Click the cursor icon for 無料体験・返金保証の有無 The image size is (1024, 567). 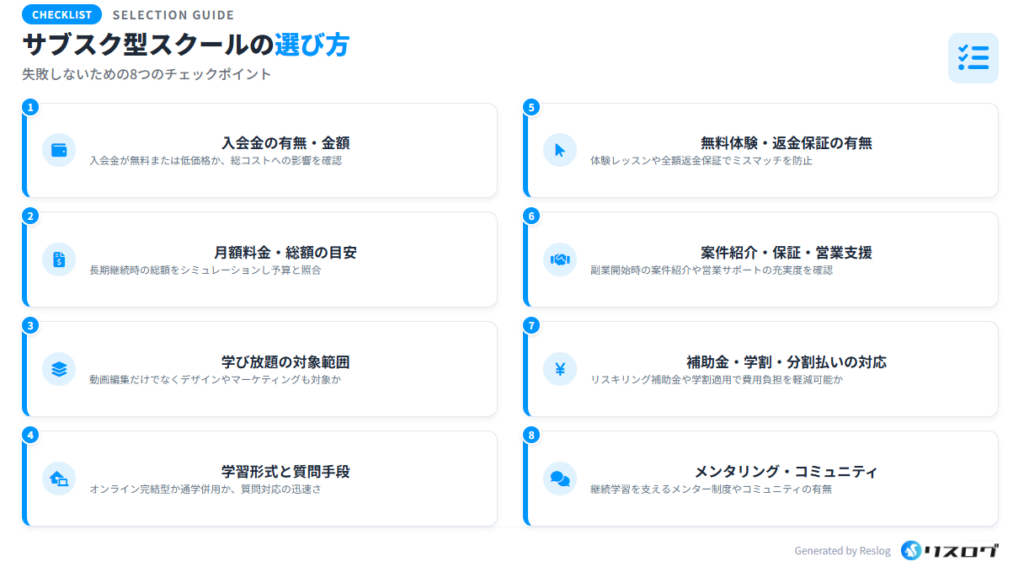[x=560, y=150]
